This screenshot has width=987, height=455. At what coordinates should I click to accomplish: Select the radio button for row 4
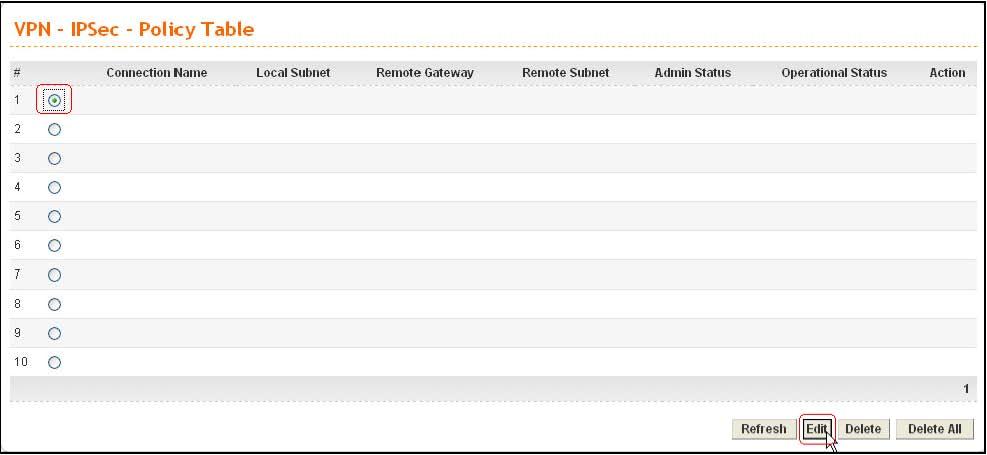click(x=55, y=187)
